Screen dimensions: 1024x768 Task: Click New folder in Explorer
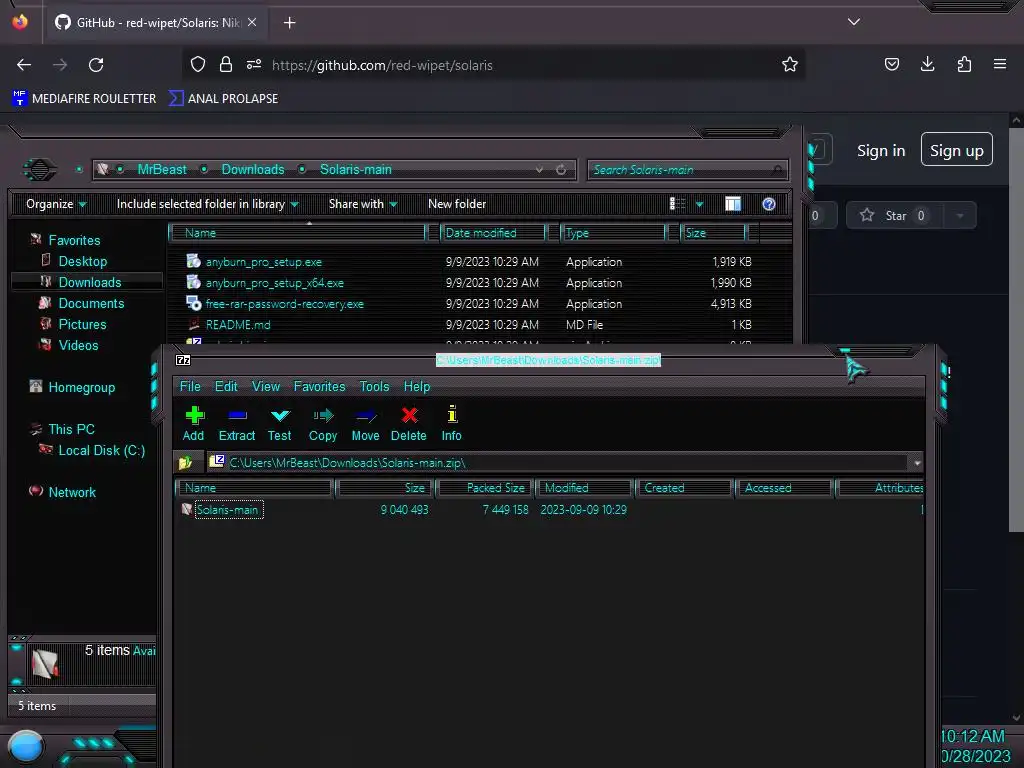pyautogui.click(x=457, y=204)
